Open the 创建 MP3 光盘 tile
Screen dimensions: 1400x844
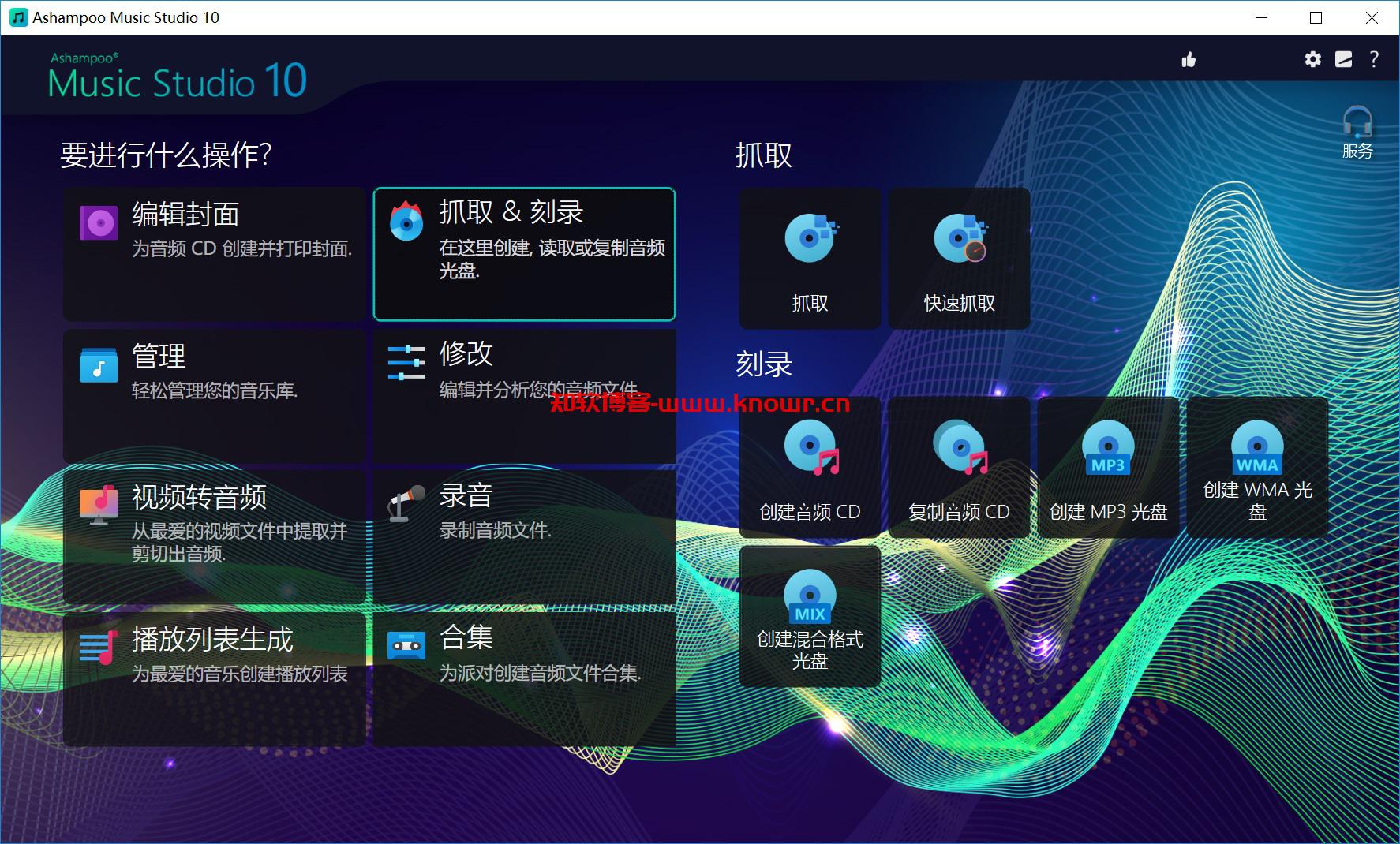[x=1108, y=468]
